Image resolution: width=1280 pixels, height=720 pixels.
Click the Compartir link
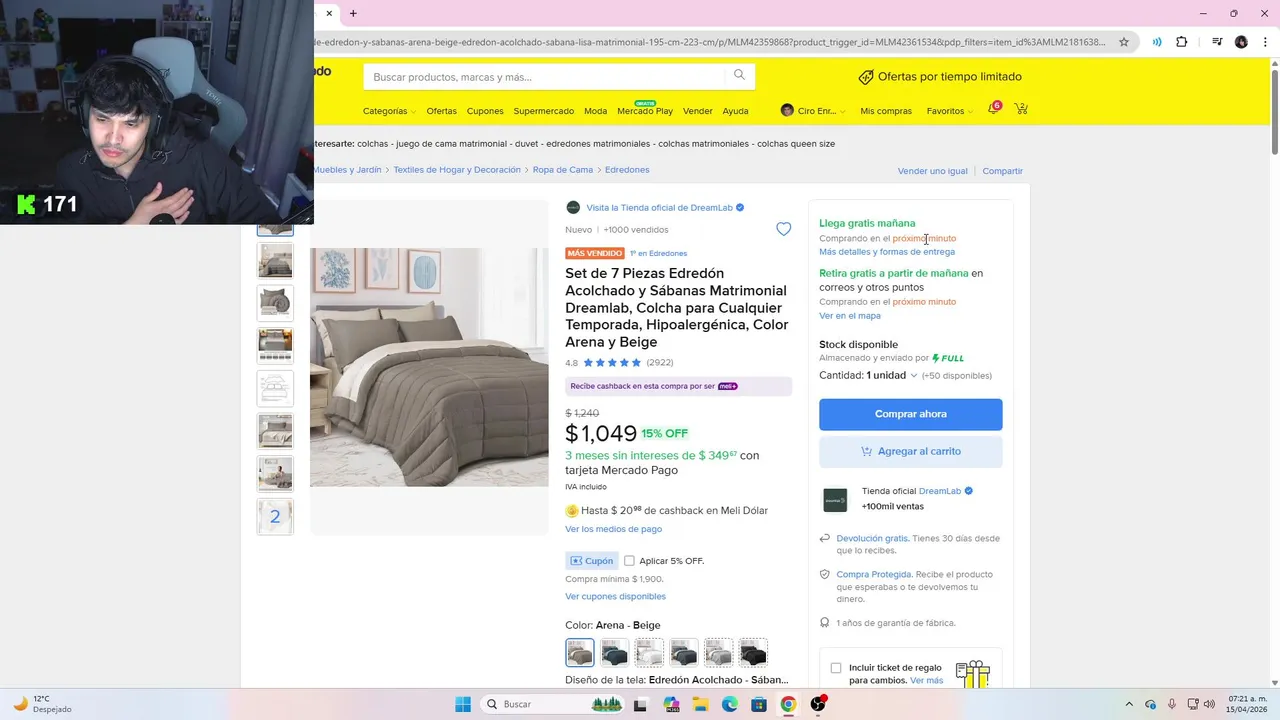tap(1002, 171)
